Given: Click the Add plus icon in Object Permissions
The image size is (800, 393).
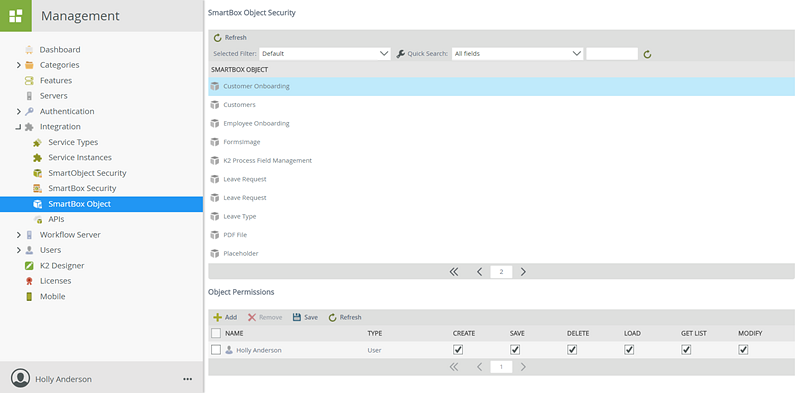Looking at the screenshot, I should tap(217, 317).
